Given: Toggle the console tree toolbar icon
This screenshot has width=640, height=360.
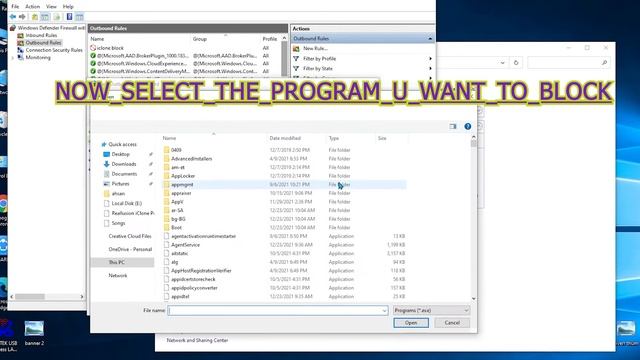Looking at the screenshot, I should (x=45, y=17).
